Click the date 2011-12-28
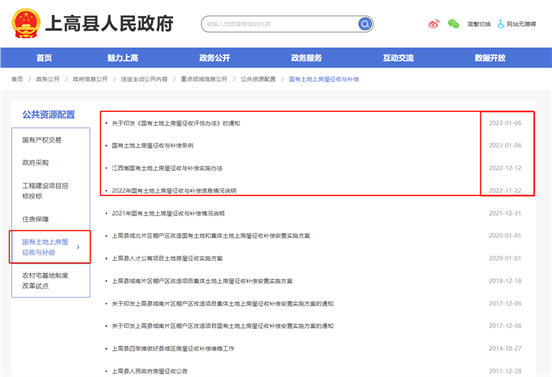 [x=505, y=371]
